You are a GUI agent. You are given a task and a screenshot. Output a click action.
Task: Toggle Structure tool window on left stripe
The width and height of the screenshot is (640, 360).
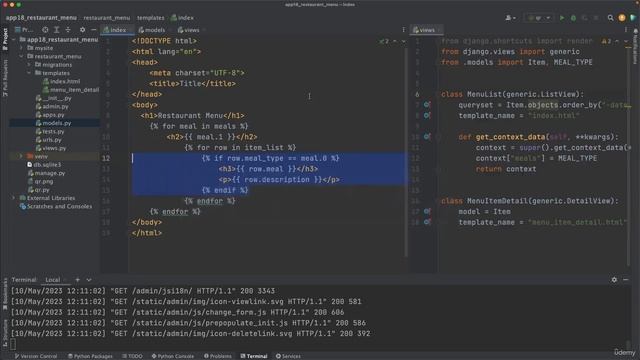(x=5, y=333)
